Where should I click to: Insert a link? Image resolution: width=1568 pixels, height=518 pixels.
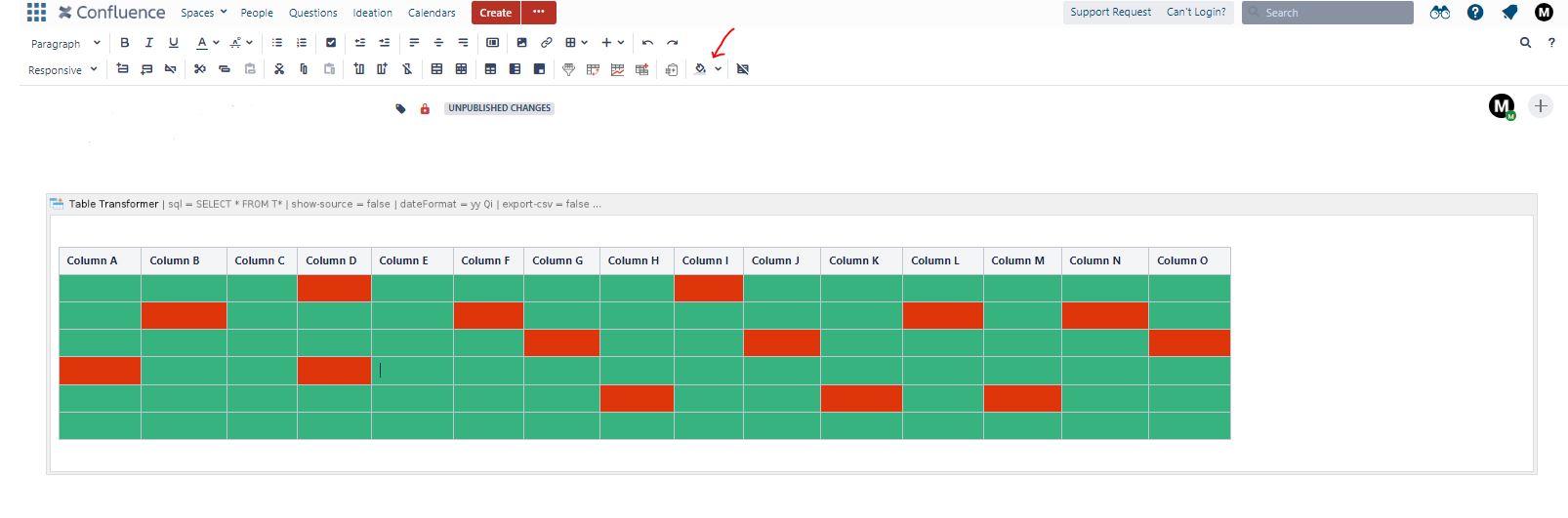click(547, 43)
